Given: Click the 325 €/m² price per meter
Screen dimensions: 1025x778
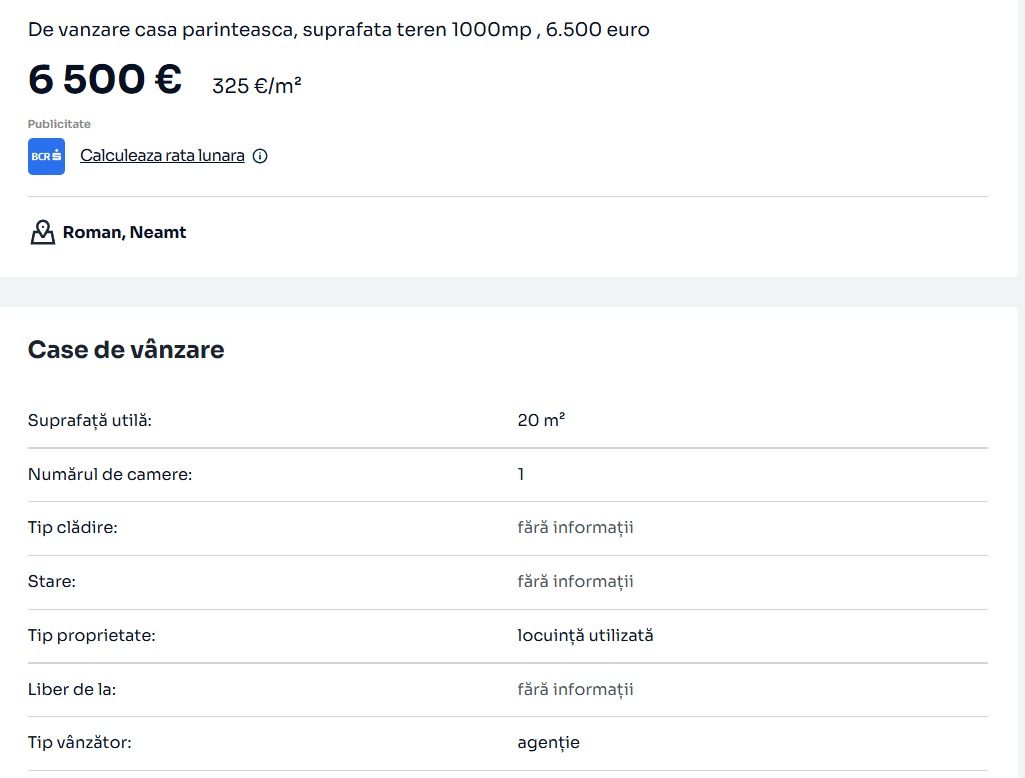Looking at the screenshot, I should pos(257,86).
